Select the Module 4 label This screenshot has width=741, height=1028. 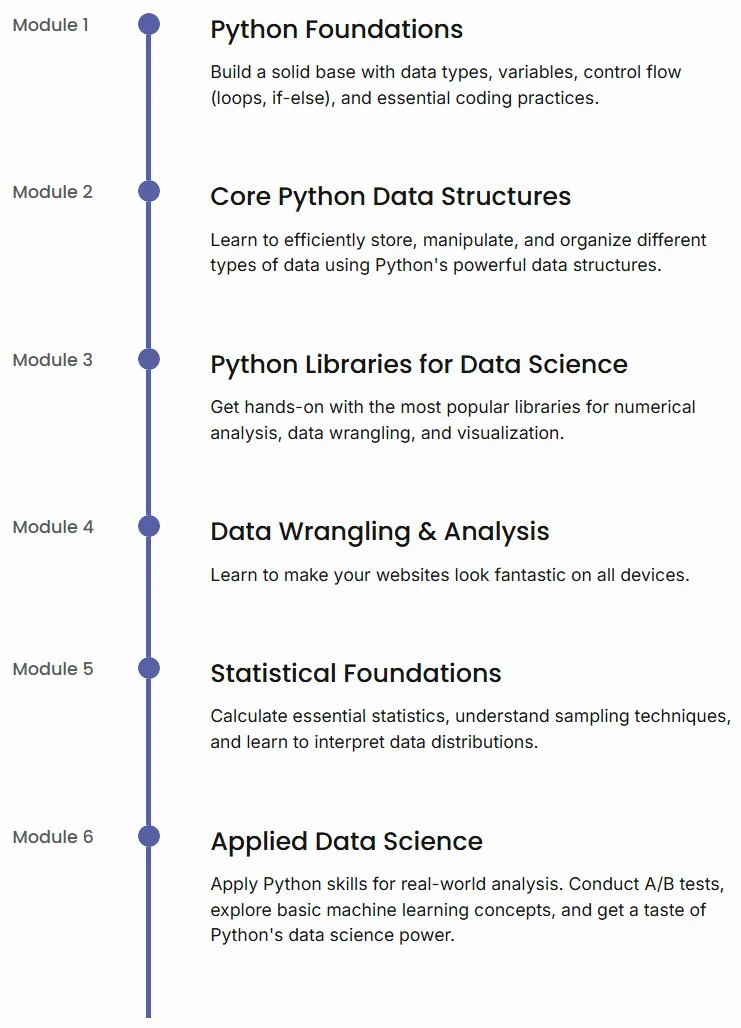click(53, 527)
